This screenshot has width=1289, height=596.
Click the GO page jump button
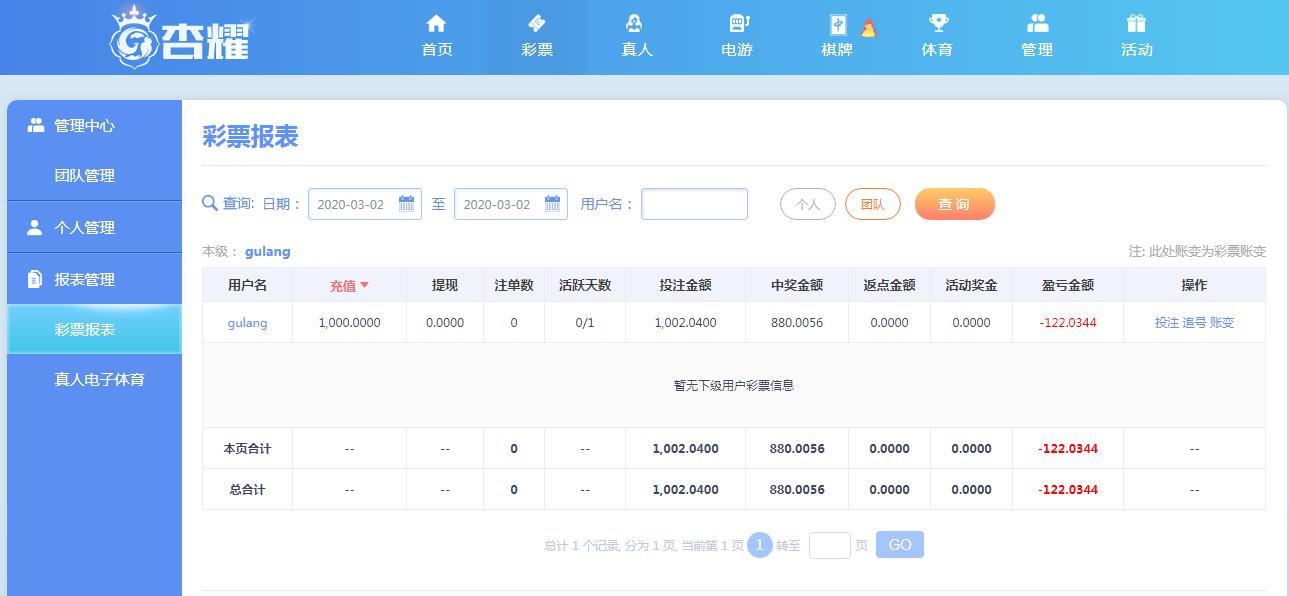click(900, 545)
